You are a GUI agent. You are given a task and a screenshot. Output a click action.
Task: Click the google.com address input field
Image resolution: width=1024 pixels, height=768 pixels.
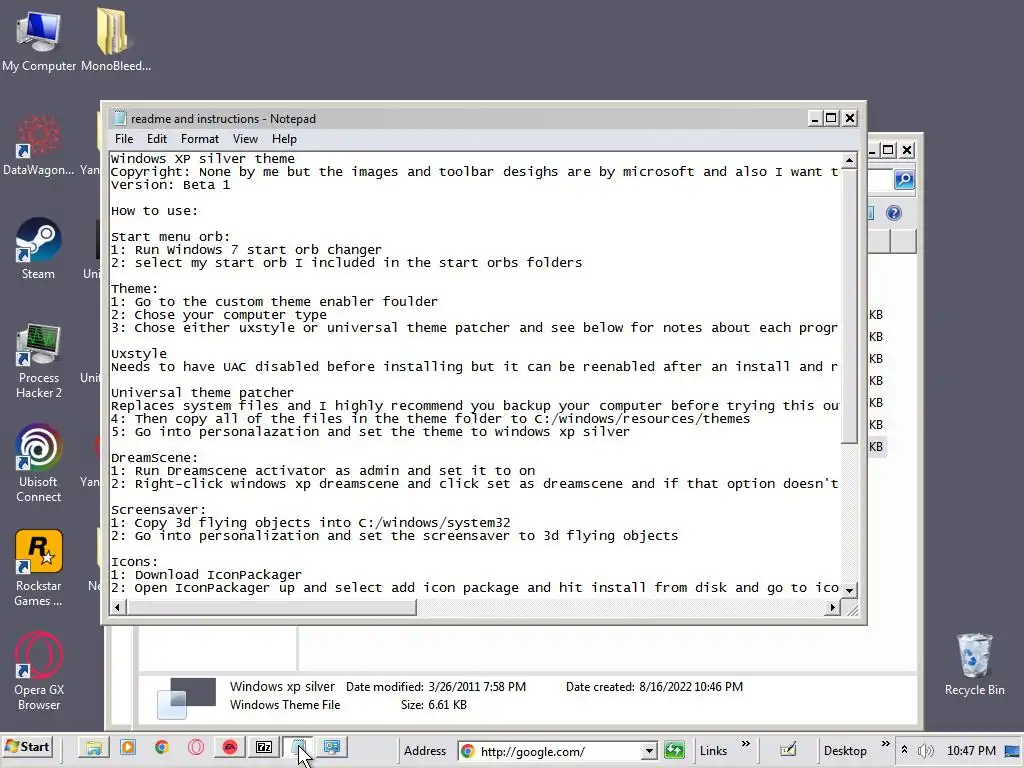click(x=555, y=751)
